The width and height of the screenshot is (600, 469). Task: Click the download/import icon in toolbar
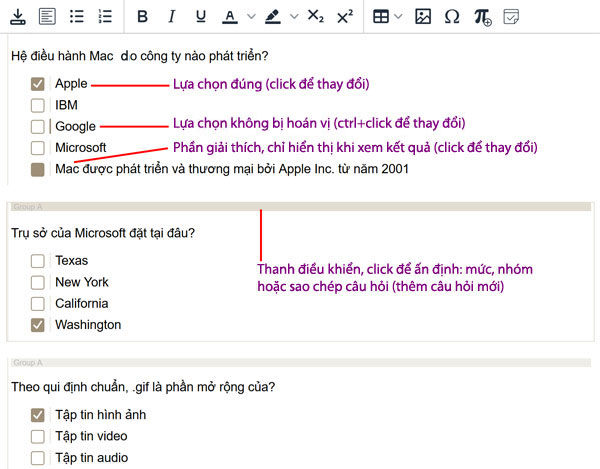pyautogui.click(x=18, y=17)
